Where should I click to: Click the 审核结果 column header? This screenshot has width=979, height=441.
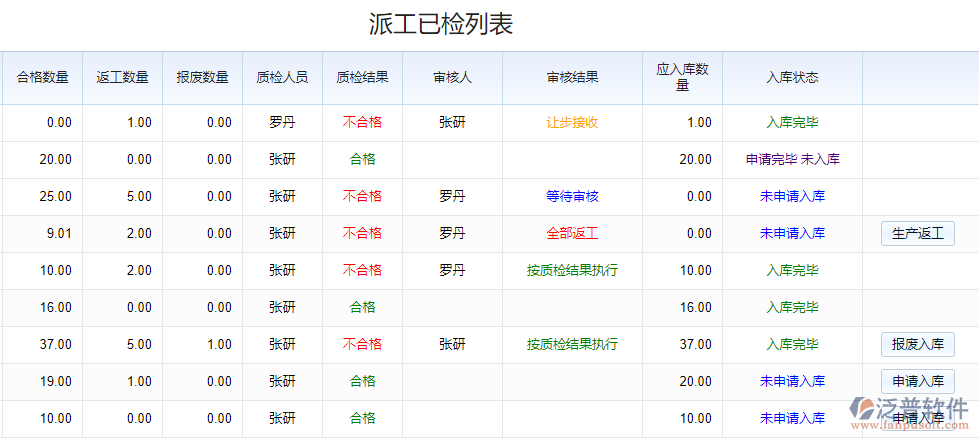tap(572, 77)
